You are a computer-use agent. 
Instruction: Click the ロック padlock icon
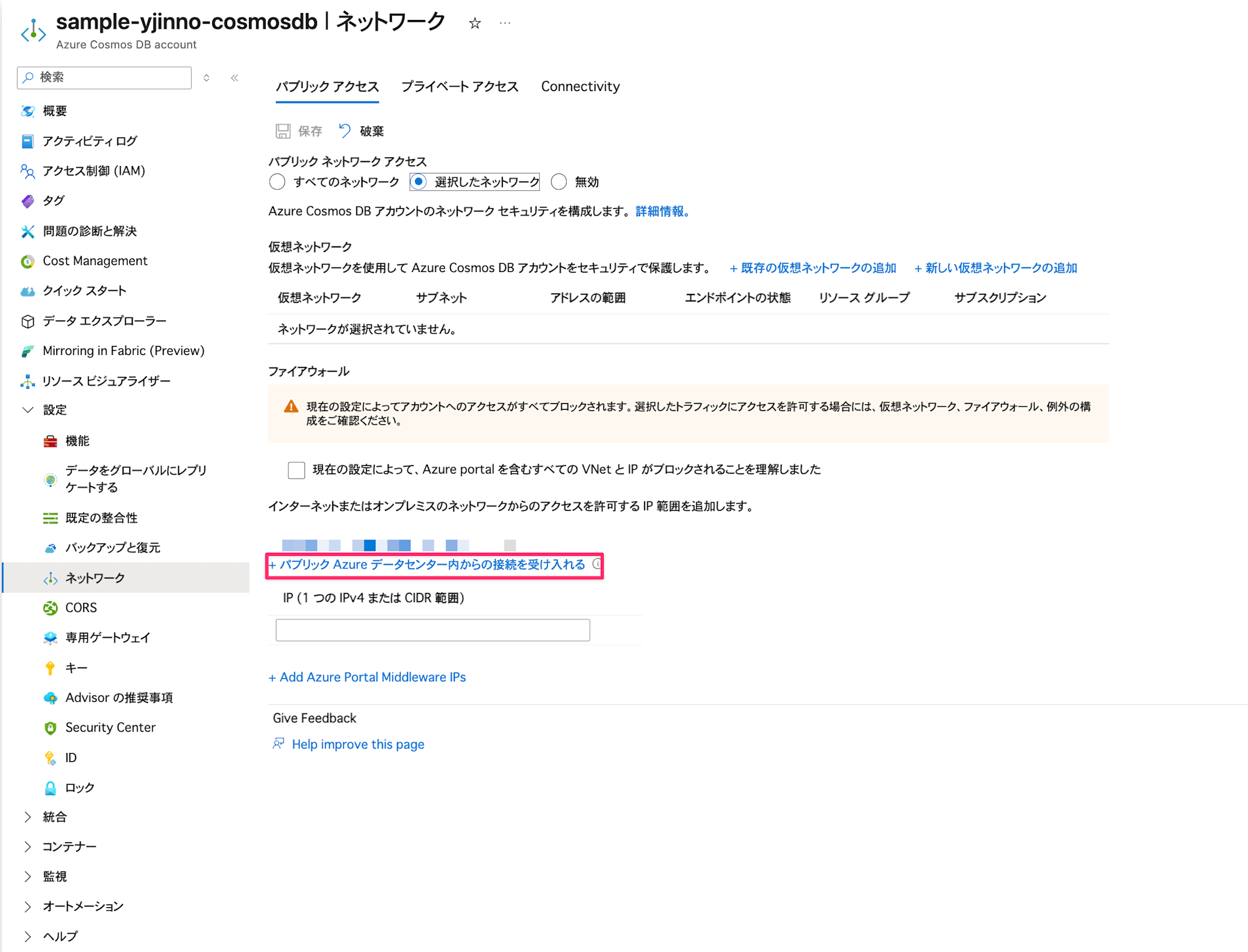coord(51,788)
